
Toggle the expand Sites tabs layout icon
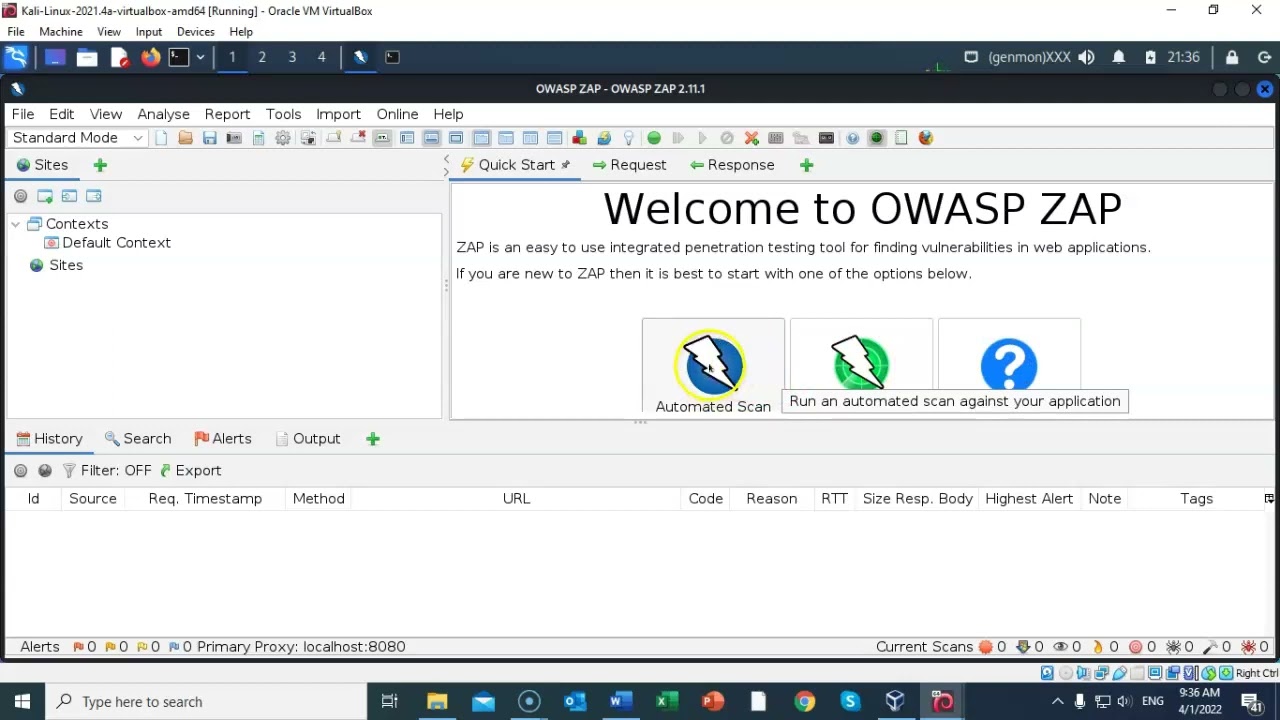[407, 138]
